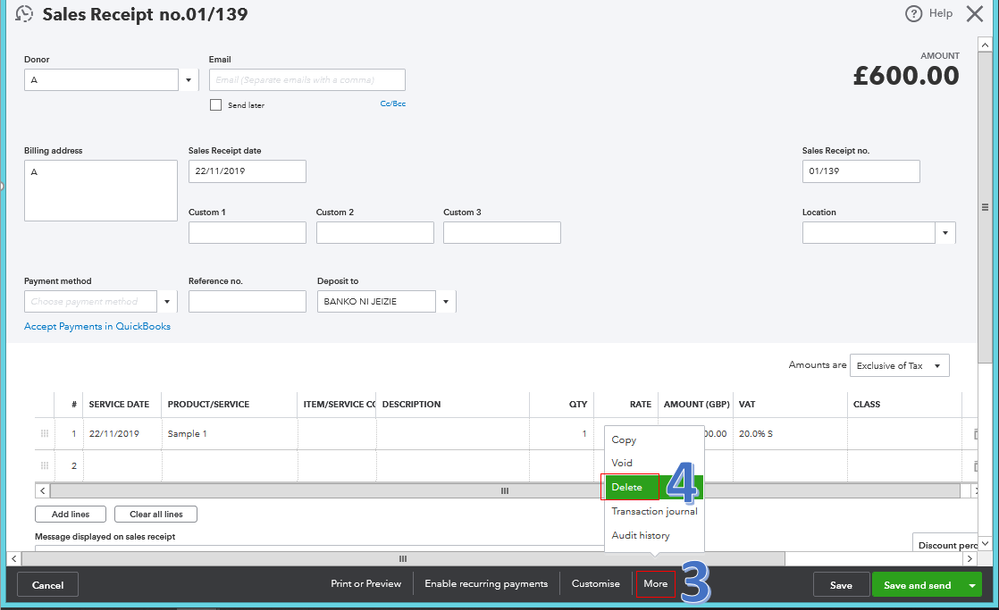Viewport: 999px width, 610px height.
Task: Click the Save button
Action: coord(841,585)
